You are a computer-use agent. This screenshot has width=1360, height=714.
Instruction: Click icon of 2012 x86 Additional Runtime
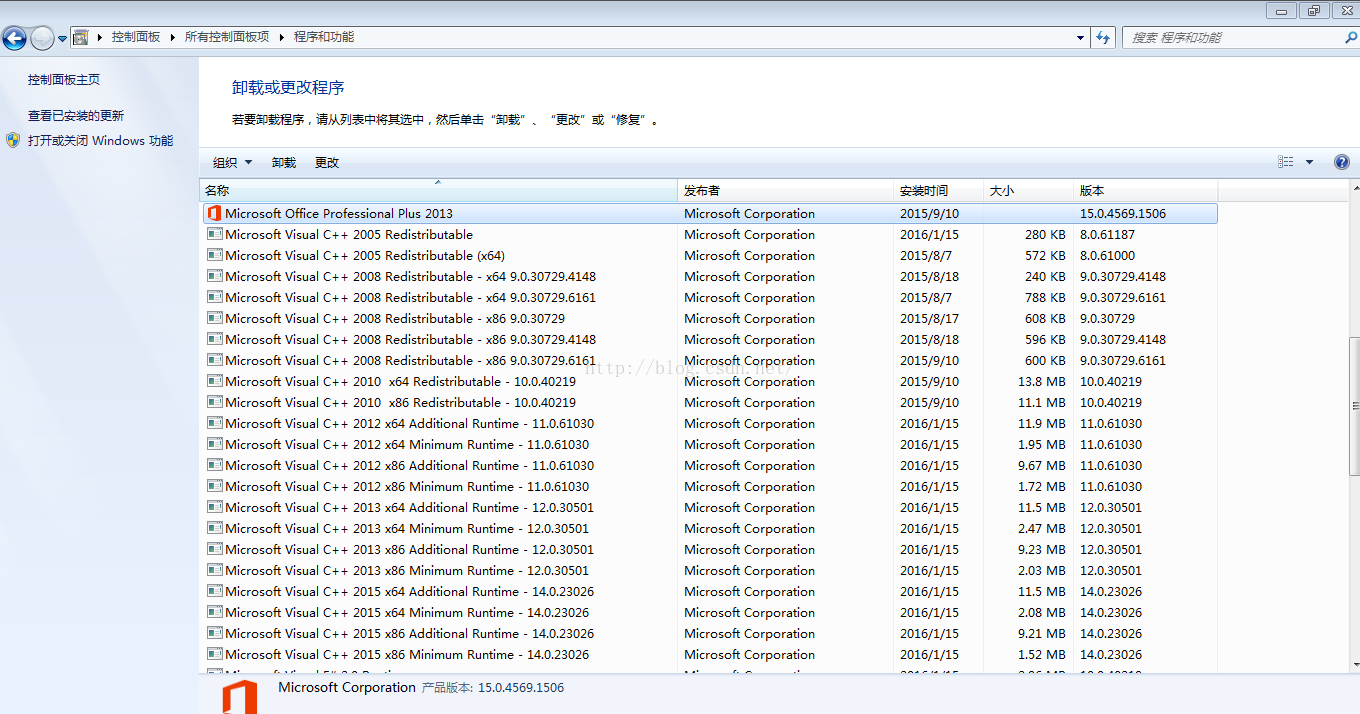[x=214, y=465]
